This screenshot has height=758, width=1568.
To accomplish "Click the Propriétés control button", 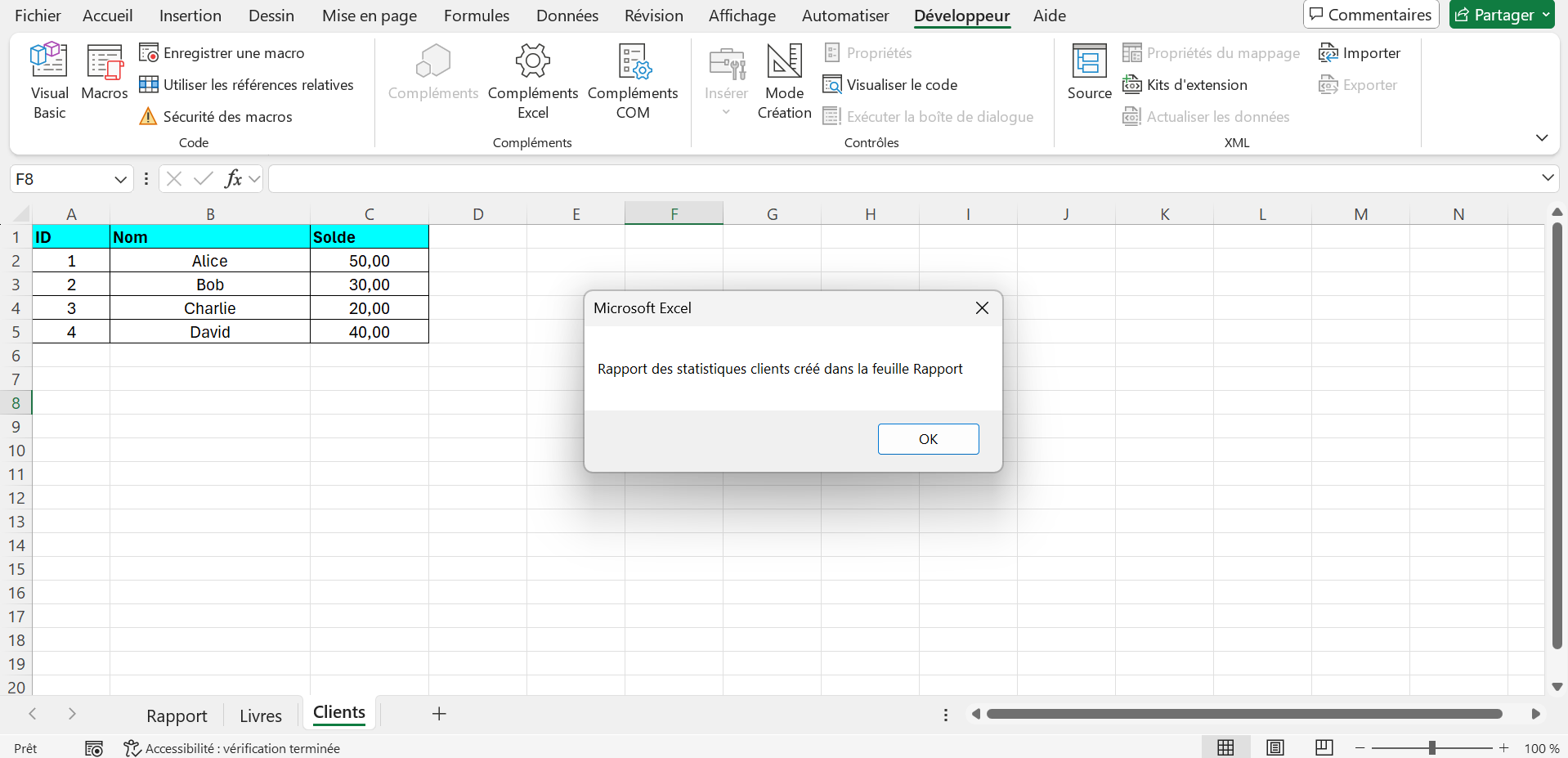I will (x=867, y=53).
